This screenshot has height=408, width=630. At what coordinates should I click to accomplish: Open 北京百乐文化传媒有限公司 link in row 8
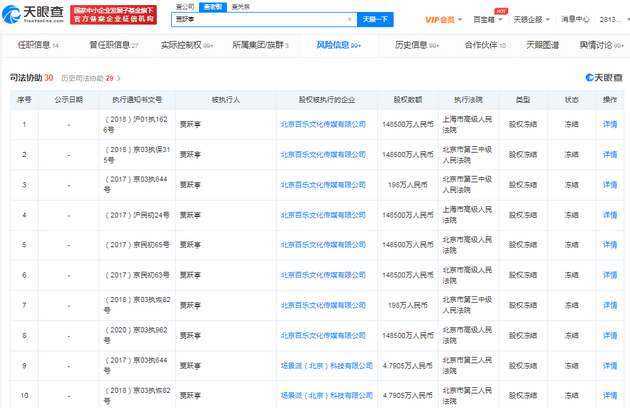(x=323, y=336)
